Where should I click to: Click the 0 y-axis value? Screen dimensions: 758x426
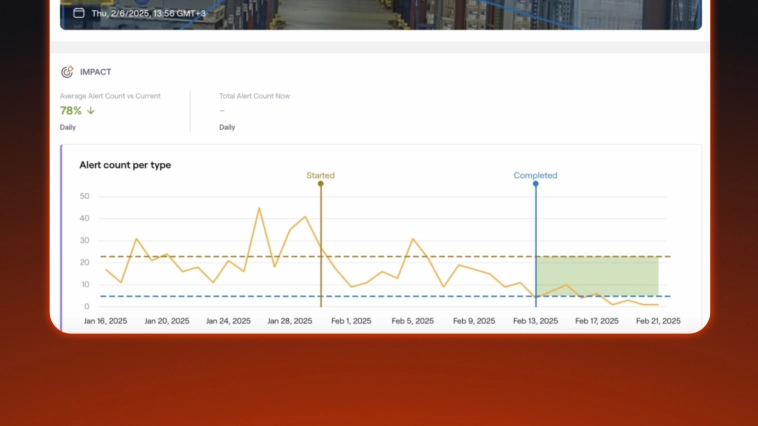point(87,307)
